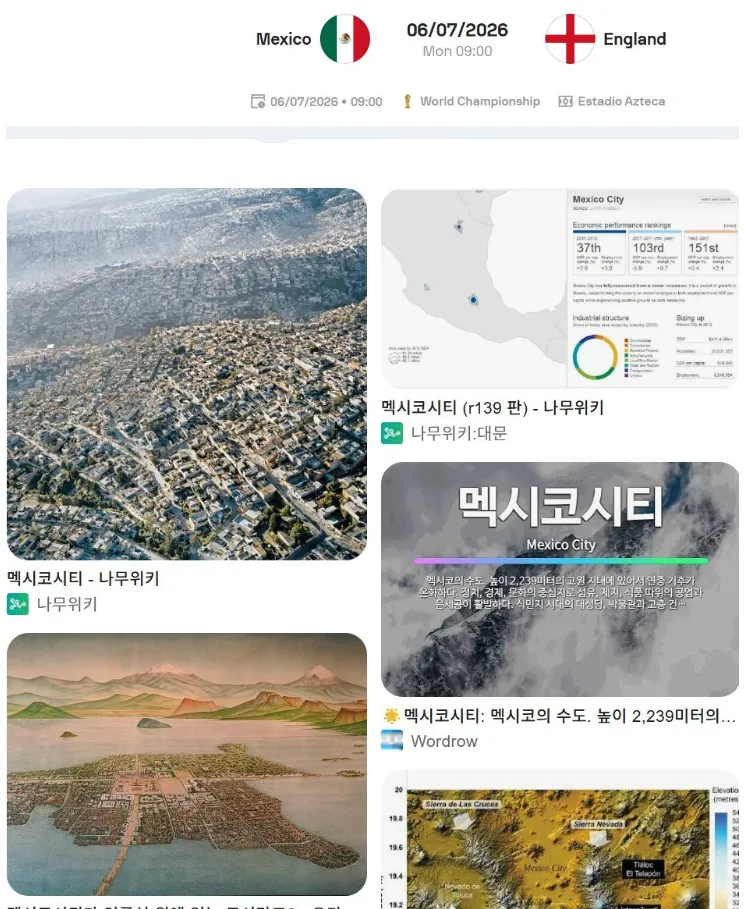744x909 pixels.
Task: Click the Wordrow source name
Action: pos(444,741)
